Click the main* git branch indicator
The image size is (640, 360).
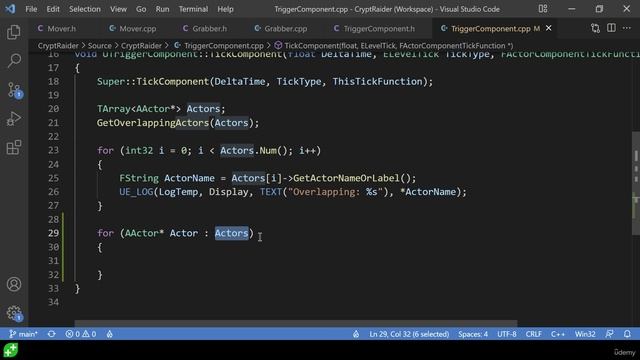point(23,334)
